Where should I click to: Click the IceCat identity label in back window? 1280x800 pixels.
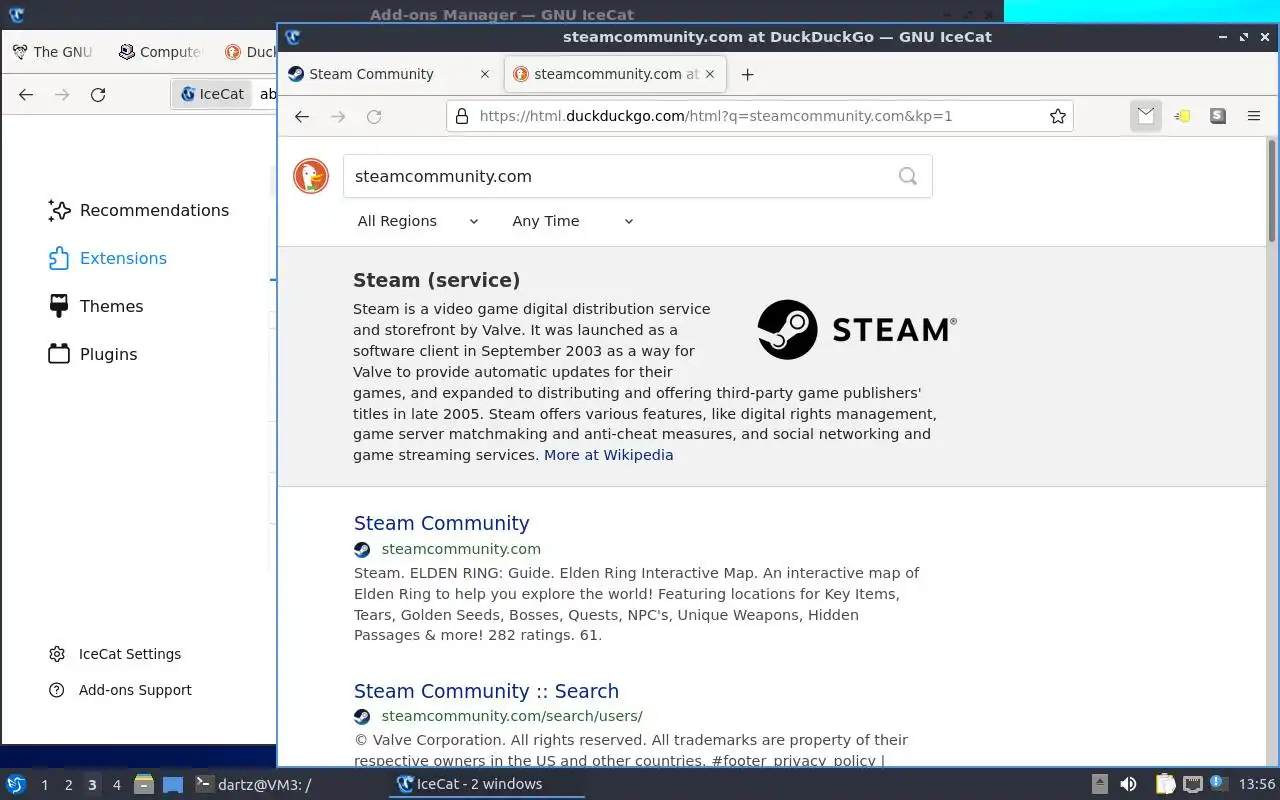point(212,94)
